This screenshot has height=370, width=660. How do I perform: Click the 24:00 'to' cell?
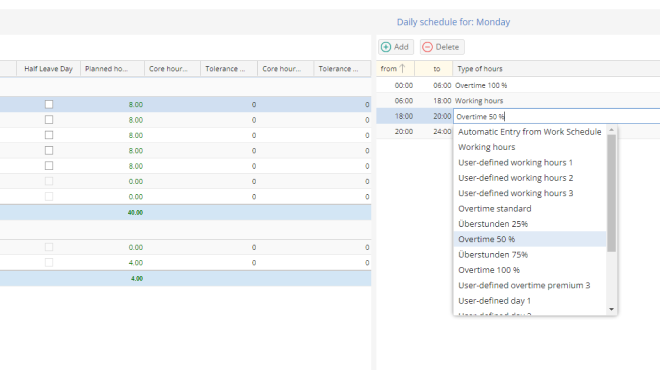point(434,131)
